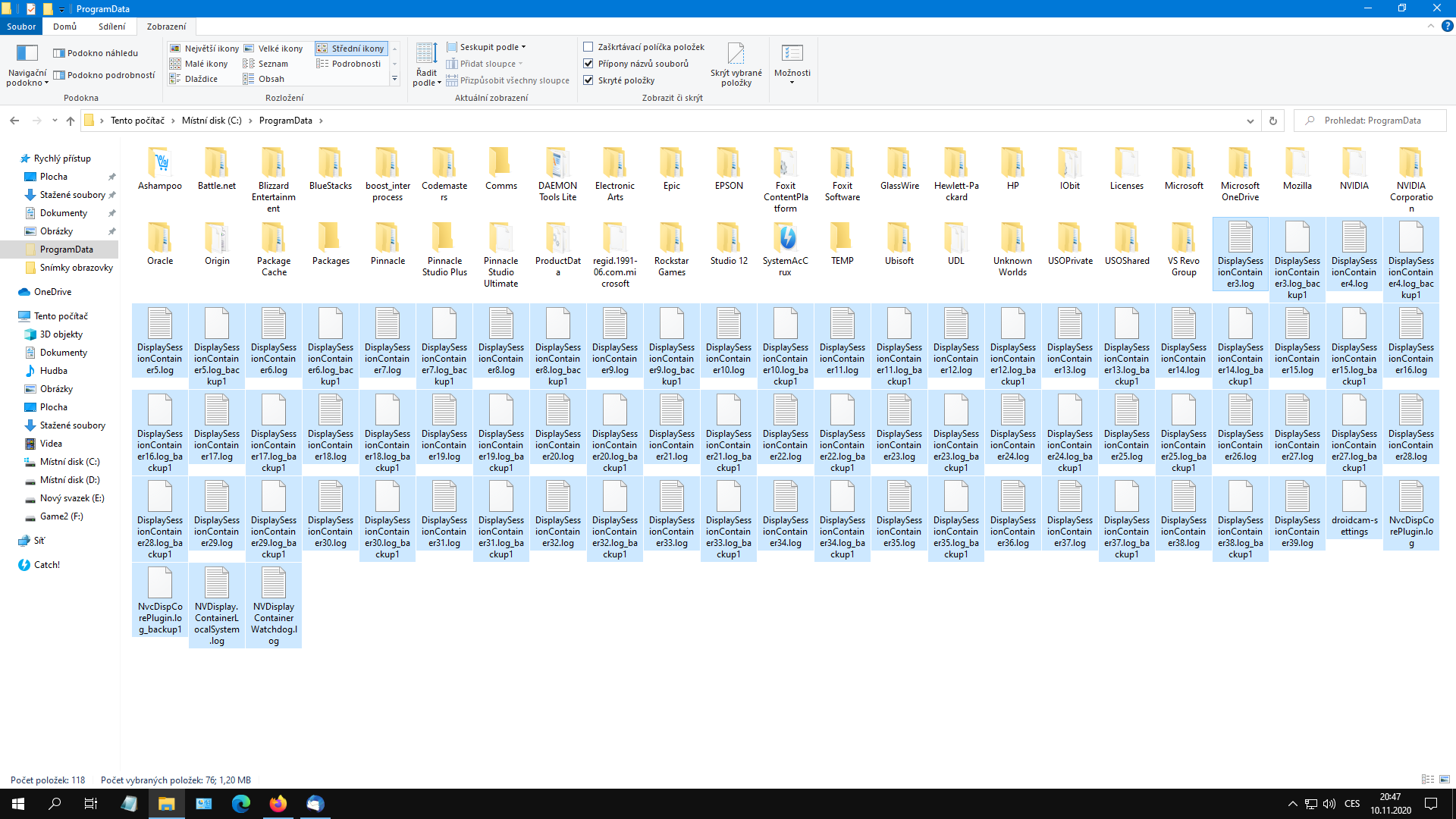Open the Domů ribbon tab
The image size is (1456, 819).
pos(64,27)
